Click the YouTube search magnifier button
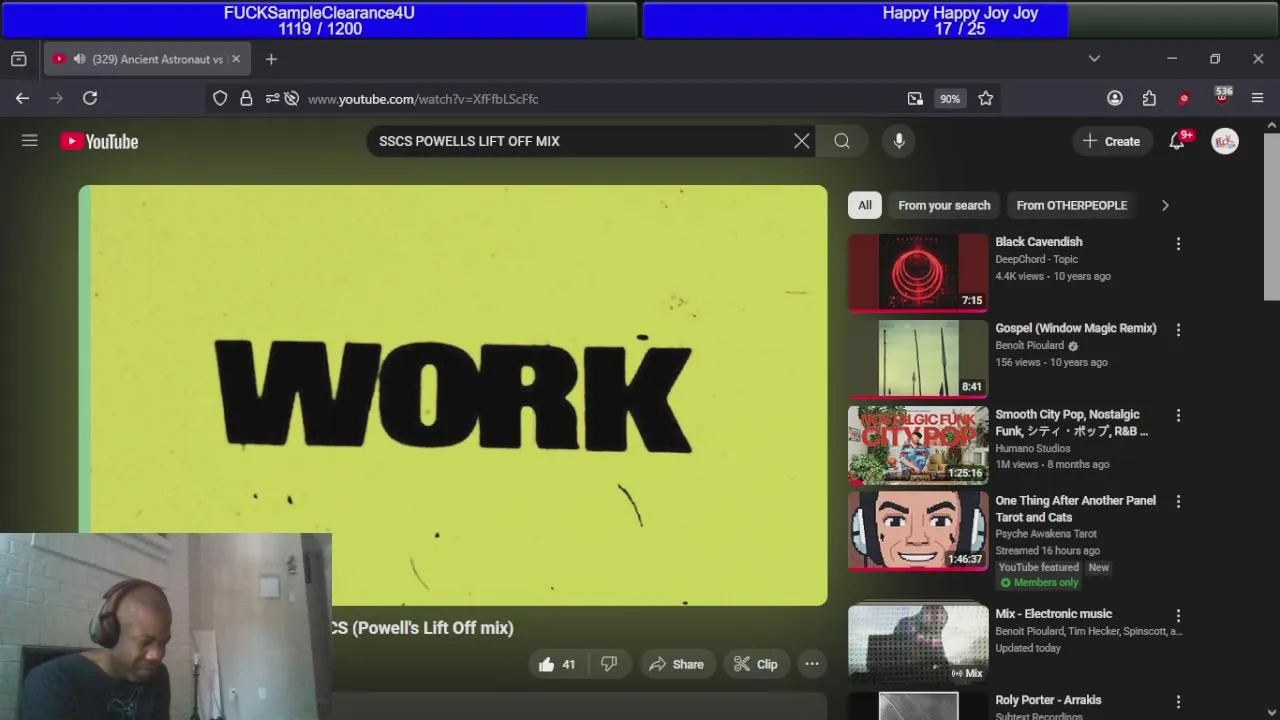1280x720 pixels. pyautogui.click(x=842, y=141)
